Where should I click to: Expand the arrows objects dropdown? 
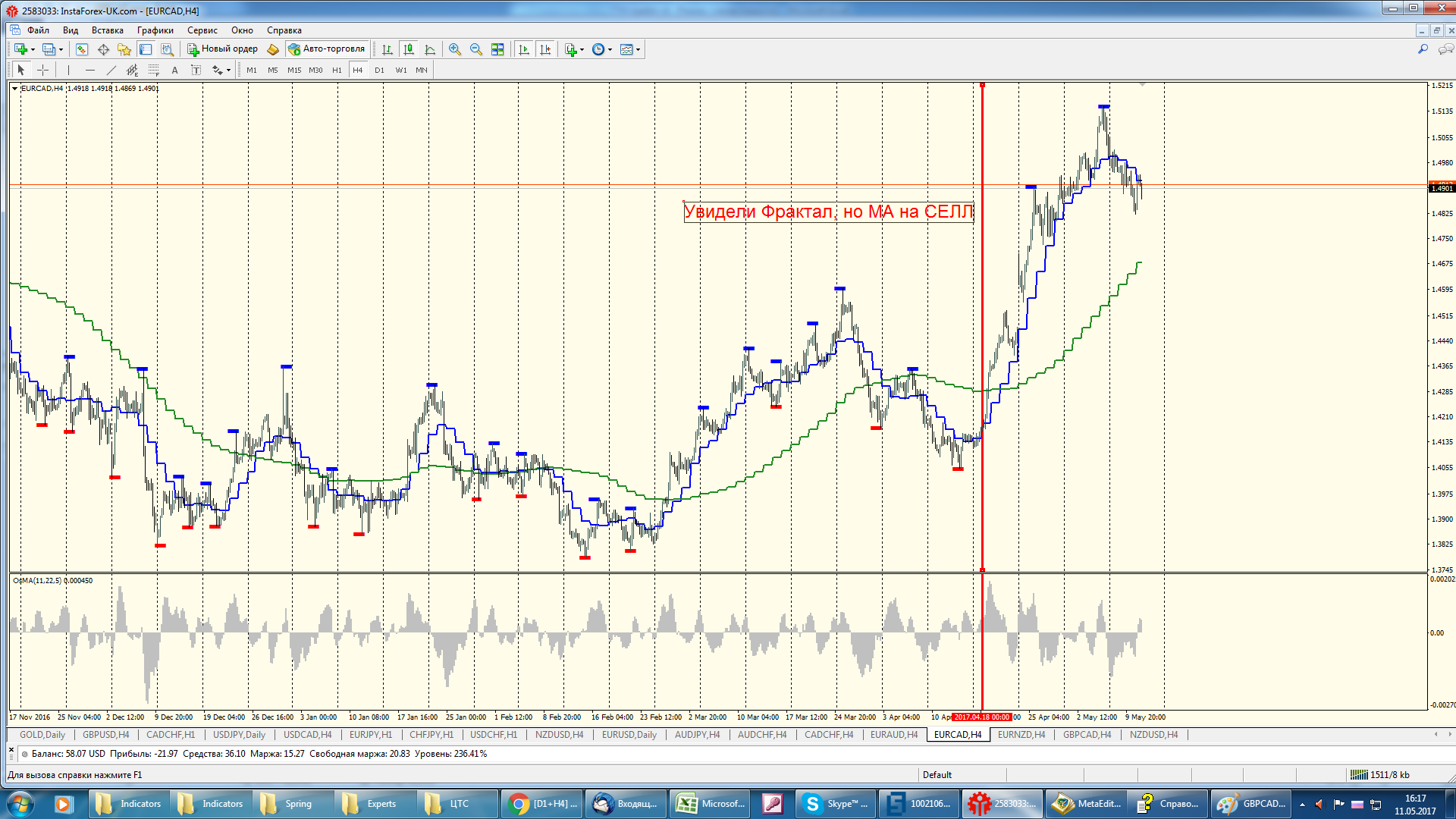(228, 70)
